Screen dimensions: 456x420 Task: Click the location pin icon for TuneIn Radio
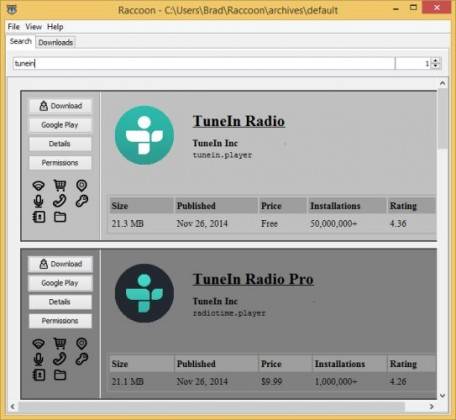[x=82, y=185]
